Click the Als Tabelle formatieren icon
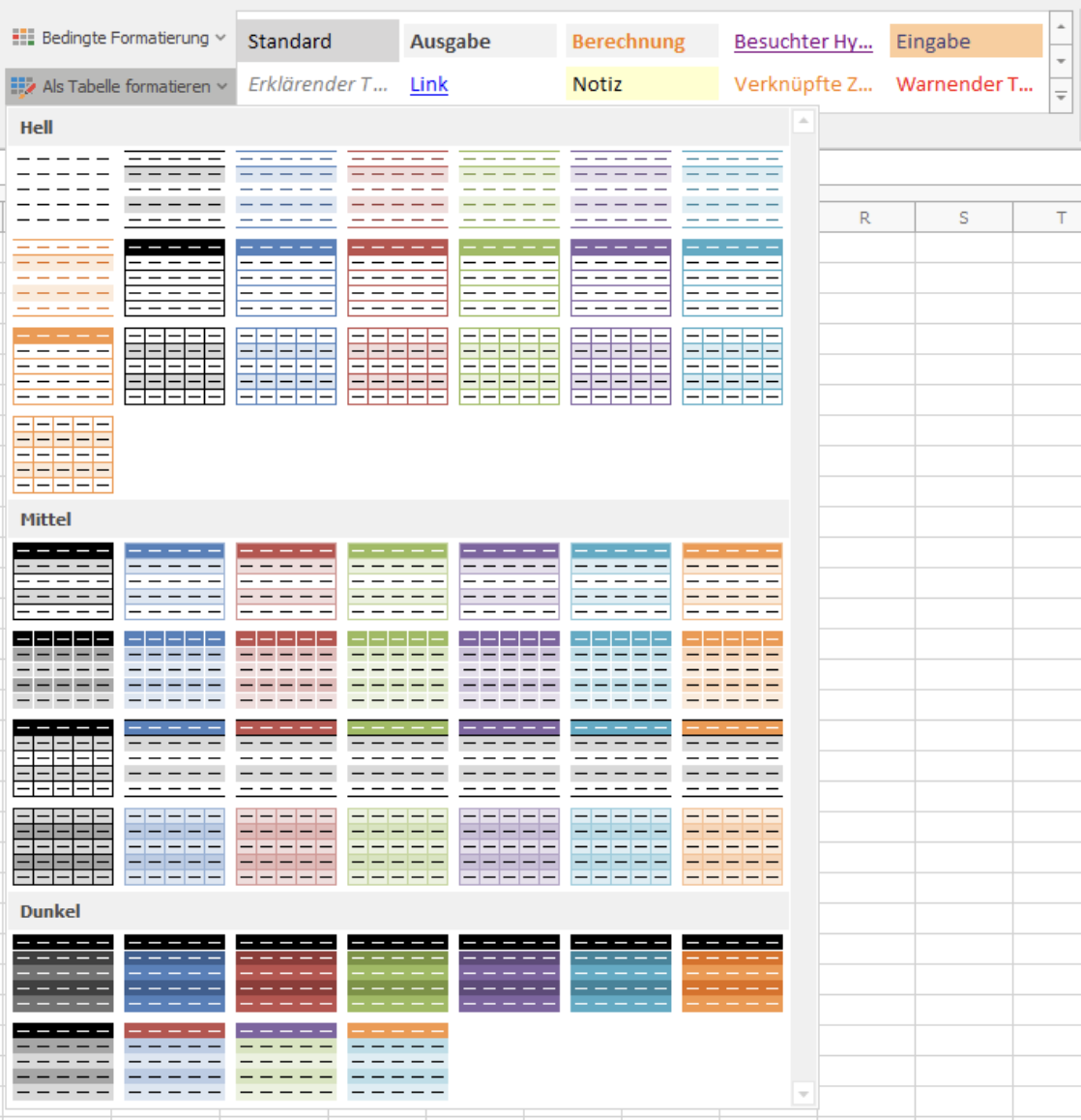Image resolution: width=1081 pixels, height=1120 pixels. click(23, 86)
